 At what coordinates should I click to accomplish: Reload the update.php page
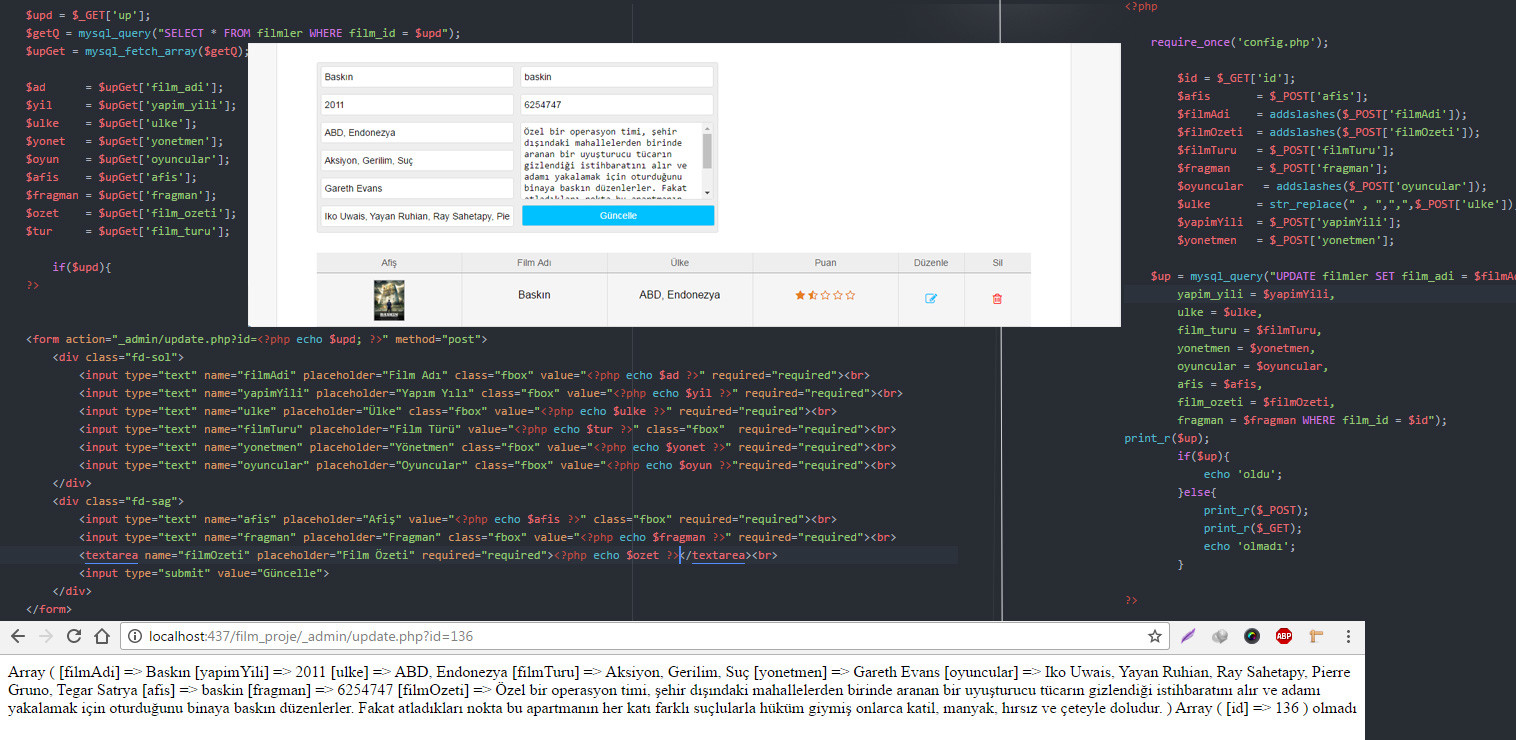pos(74,636)
